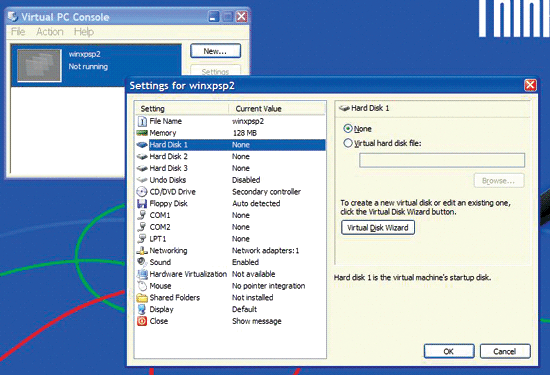Select the Floppy Disk icon

tap(142, 203)
